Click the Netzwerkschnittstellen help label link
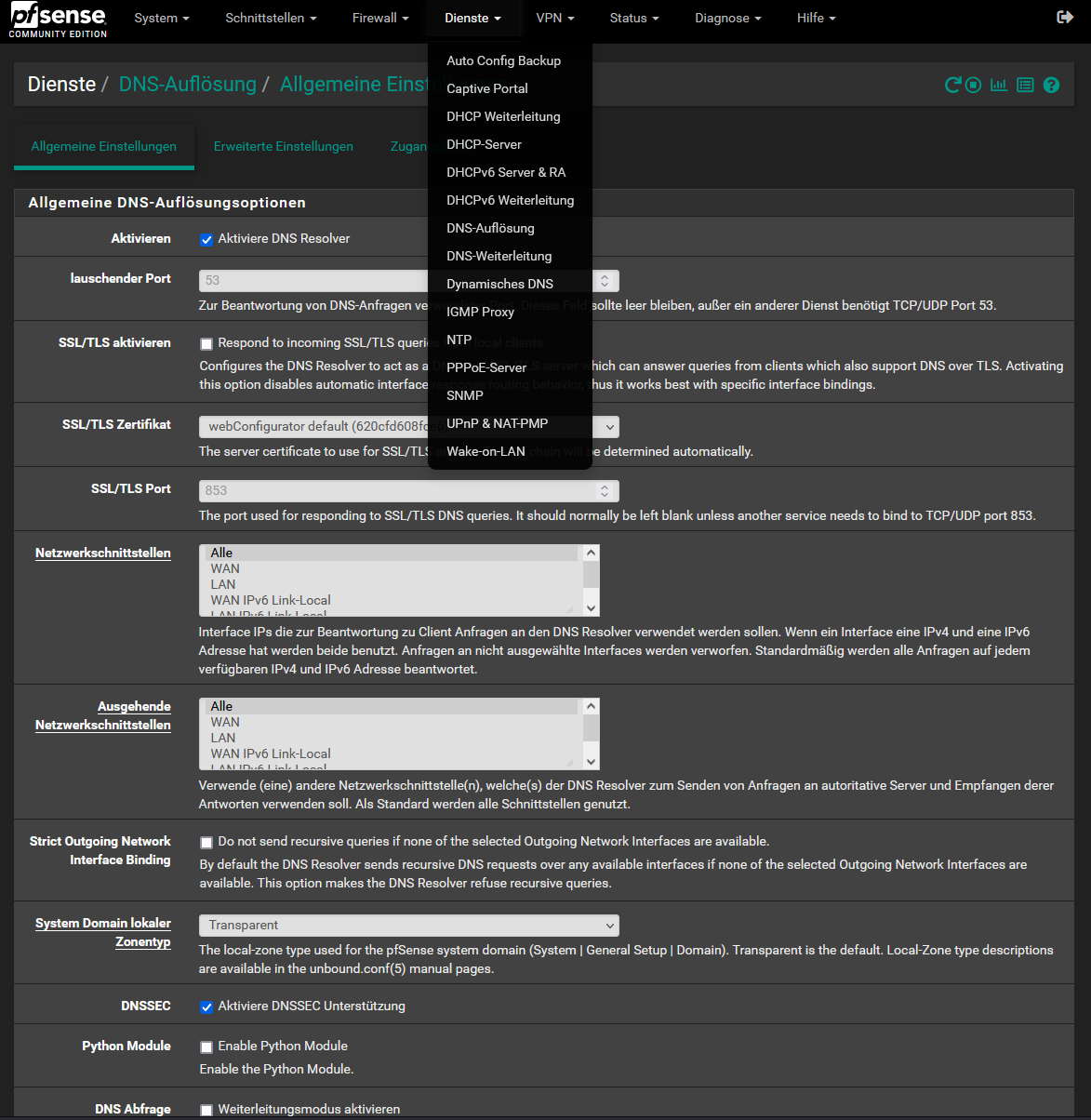 (103, 553)
